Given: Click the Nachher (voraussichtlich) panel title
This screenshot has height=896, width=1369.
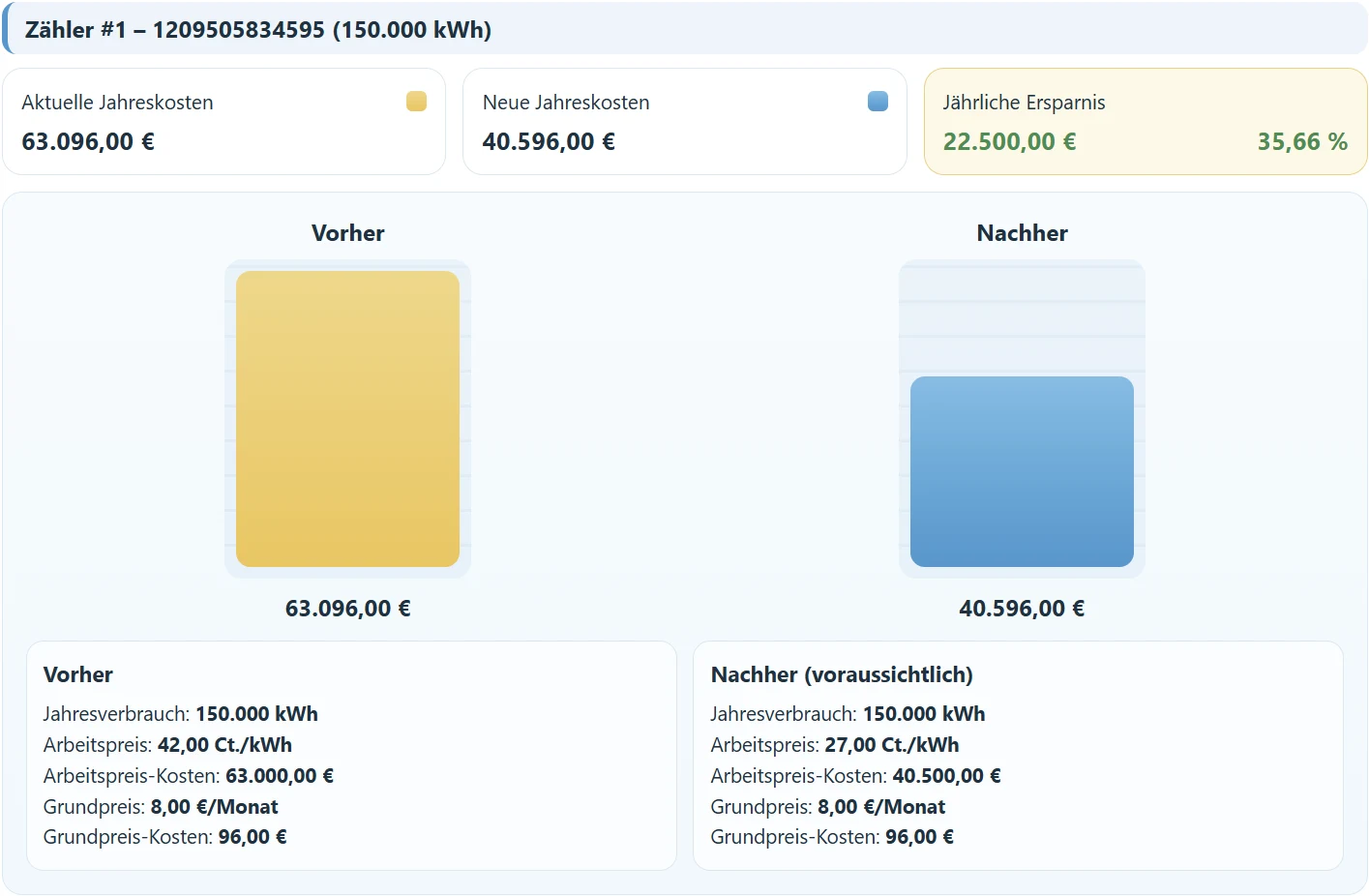Looking at the screenshot, I should [842, 675].
